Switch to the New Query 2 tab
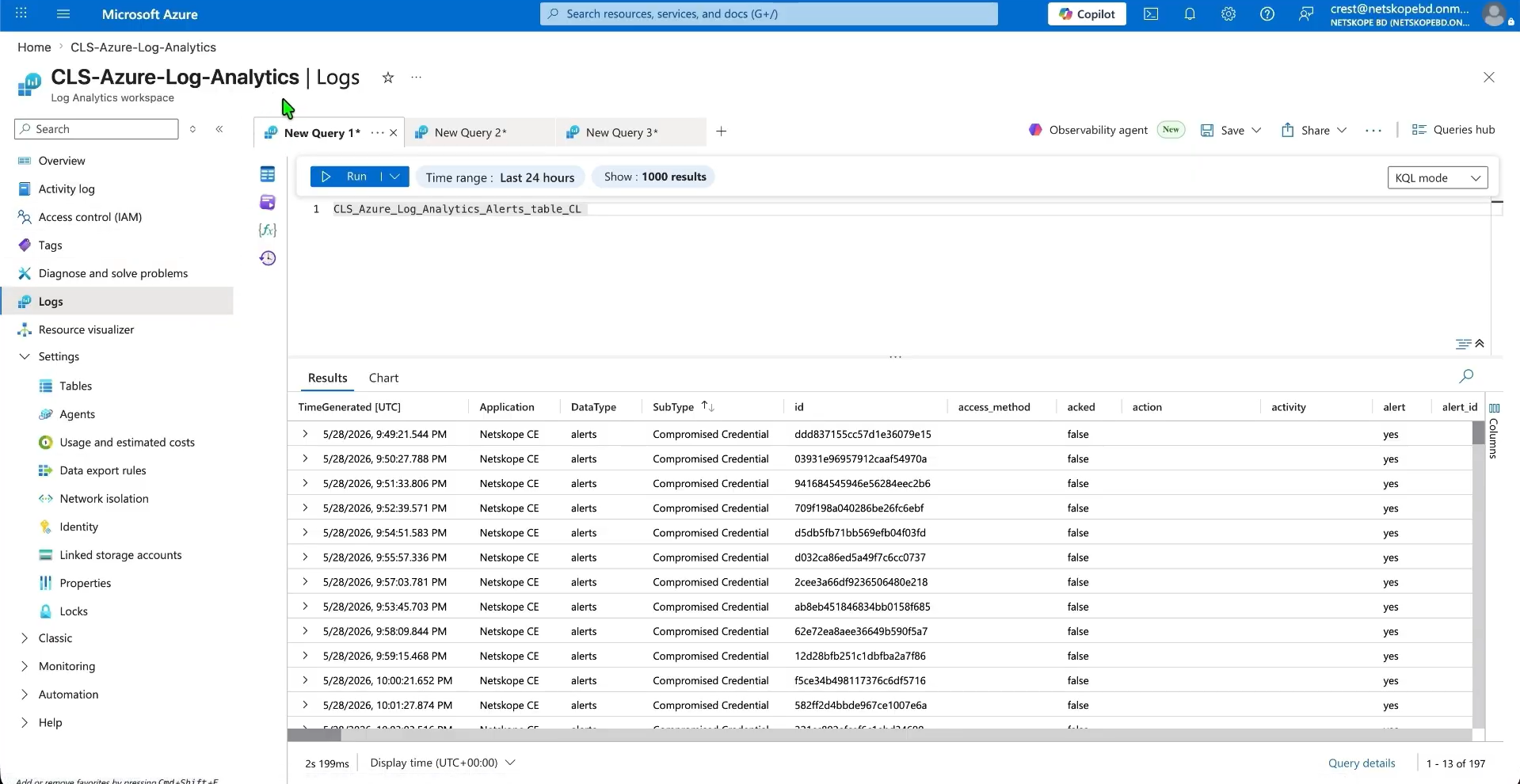 click(480, 132)
